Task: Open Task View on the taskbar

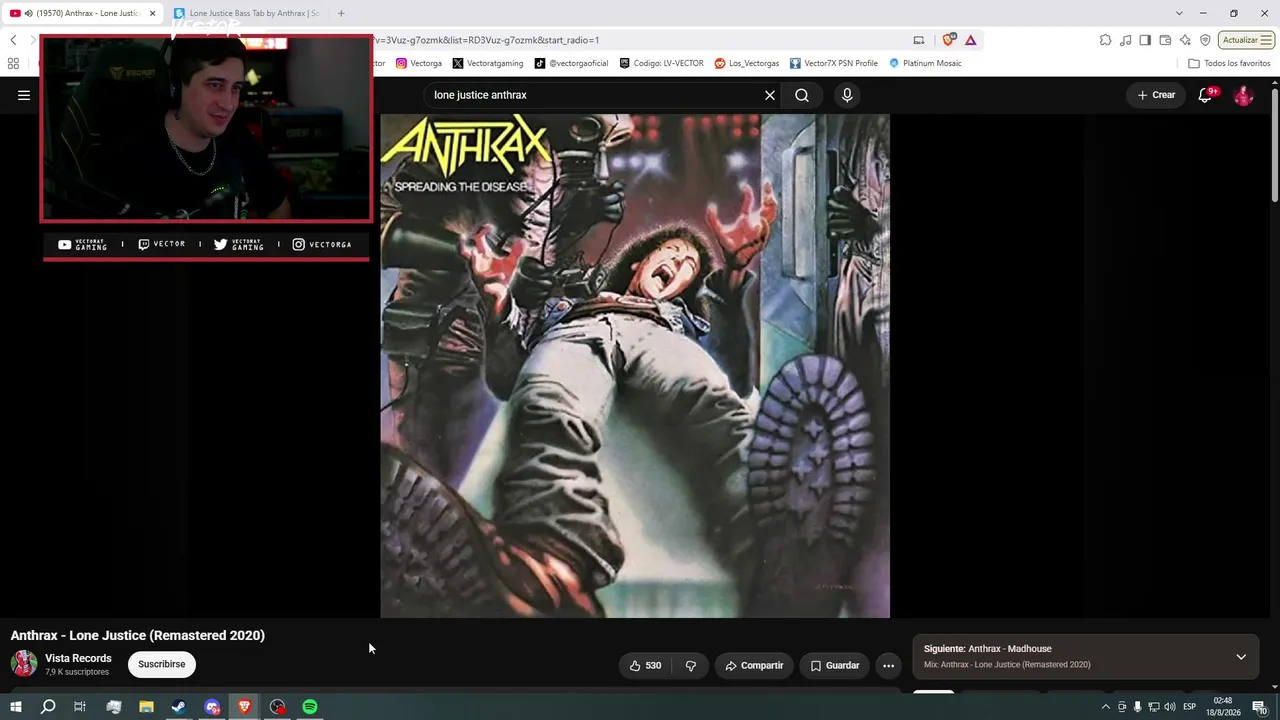Action: pos(80,707)
